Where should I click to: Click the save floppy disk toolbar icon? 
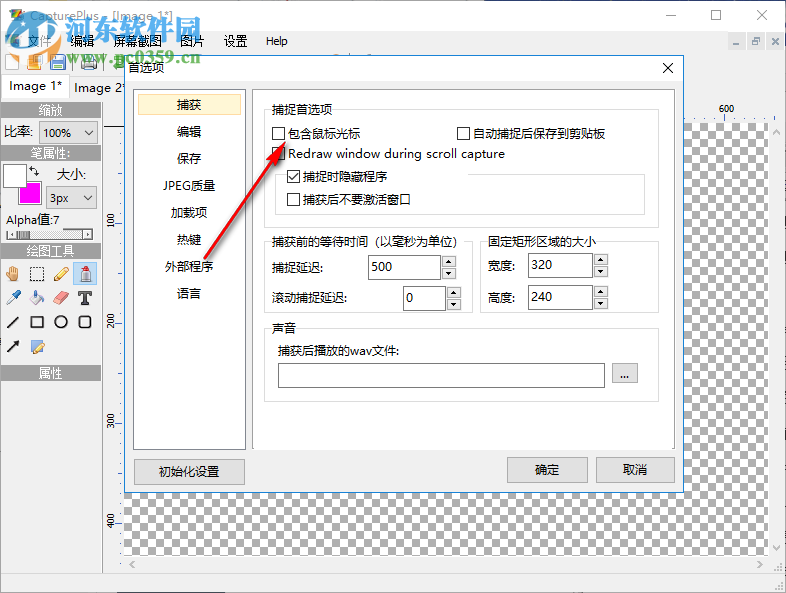[58, 62]
